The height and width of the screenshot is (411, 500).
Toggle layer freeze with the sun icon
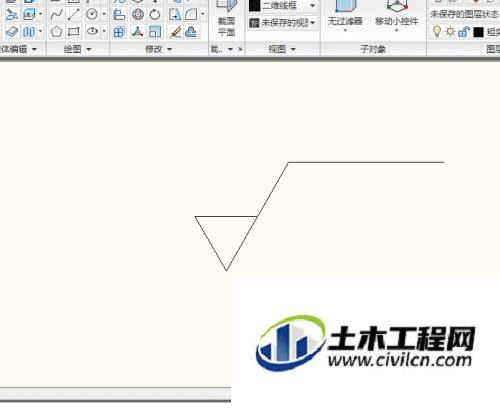point(450,32)
